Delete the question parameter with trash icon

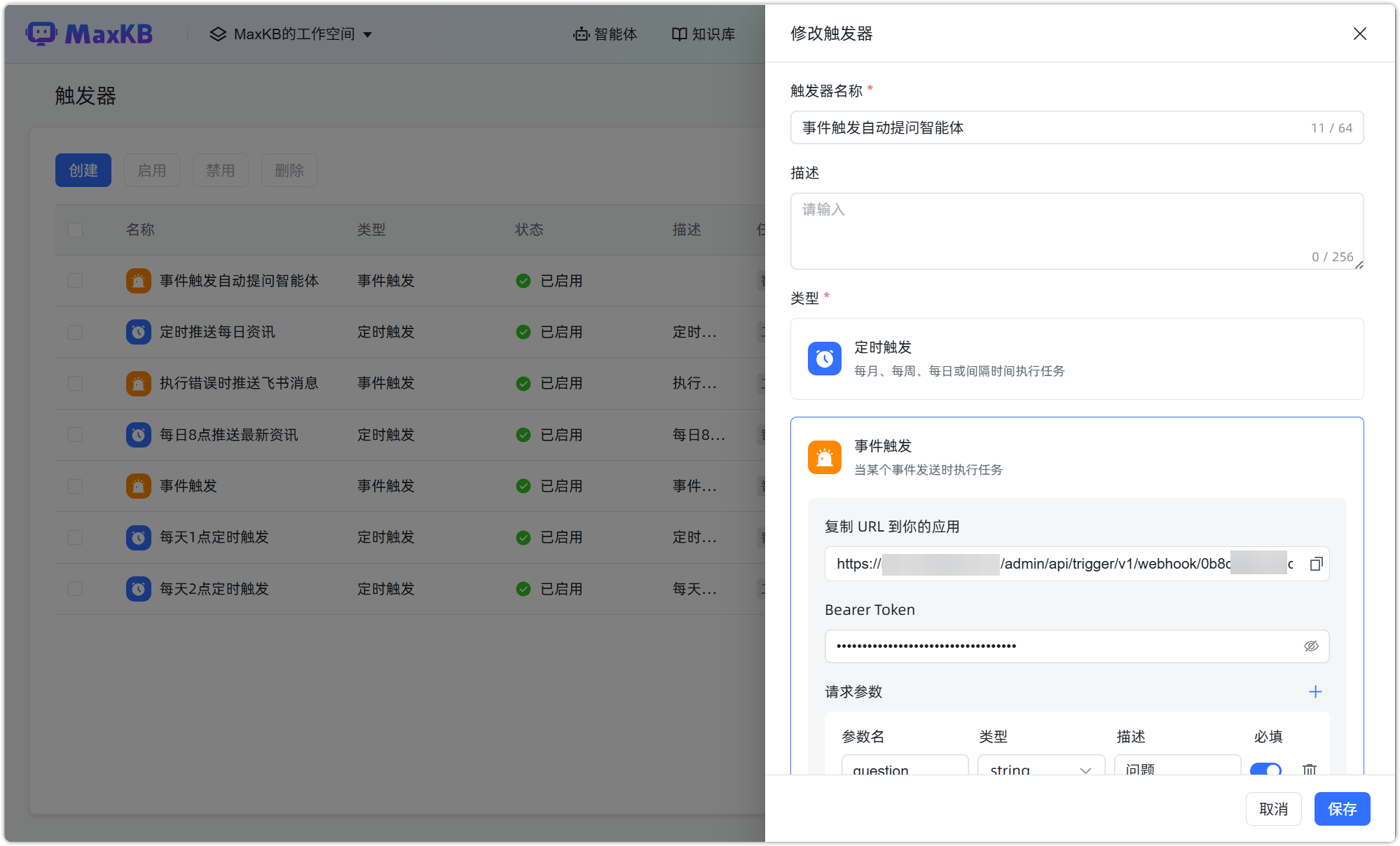(x=1309, y=768)
